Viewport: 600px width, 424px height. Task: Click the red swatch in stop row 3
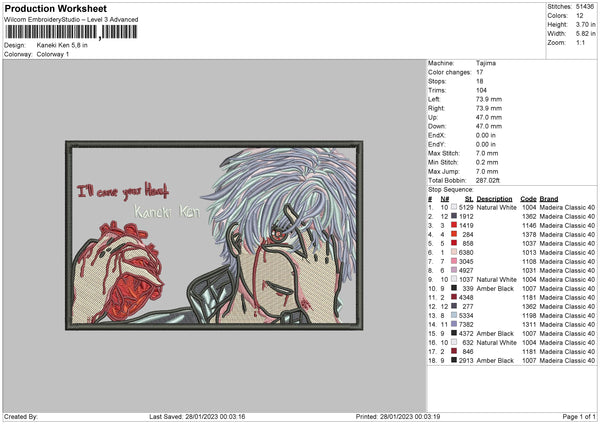454,225
